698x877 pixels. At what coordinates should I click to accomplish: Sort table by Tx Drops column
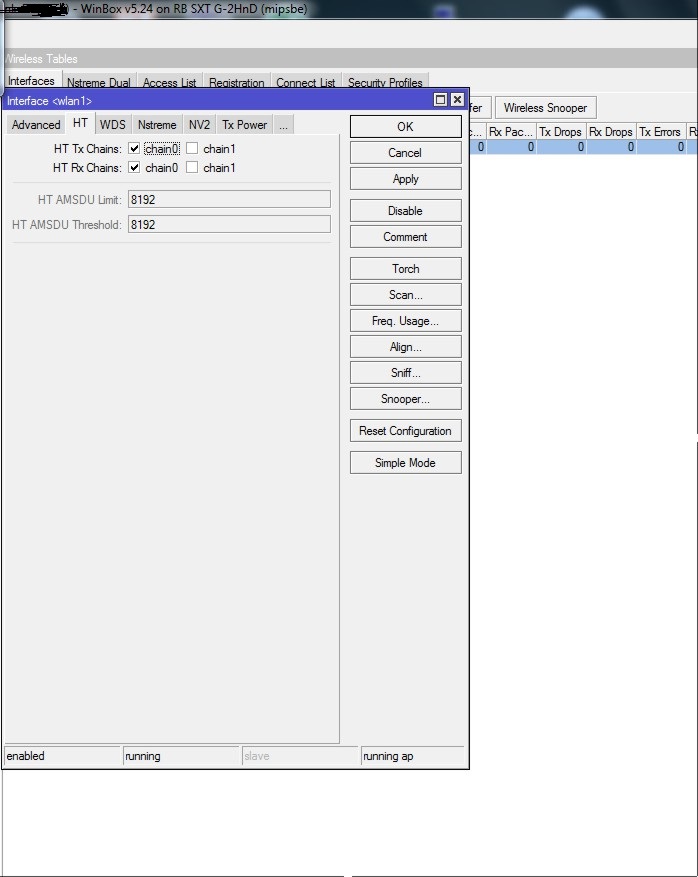560,132
